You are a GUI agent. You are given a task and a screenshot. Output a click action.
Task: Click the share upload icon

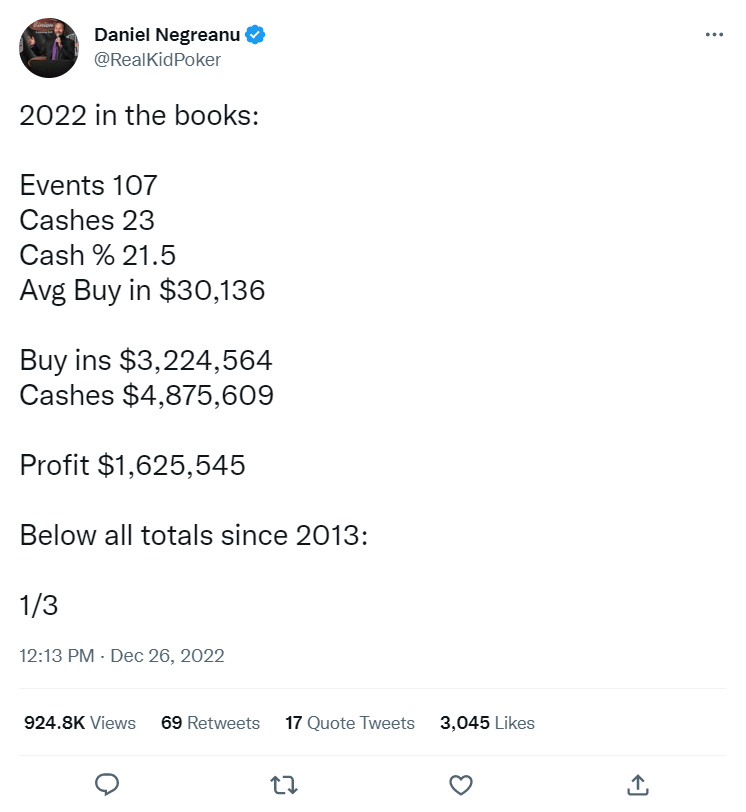(x=637, y=784)
